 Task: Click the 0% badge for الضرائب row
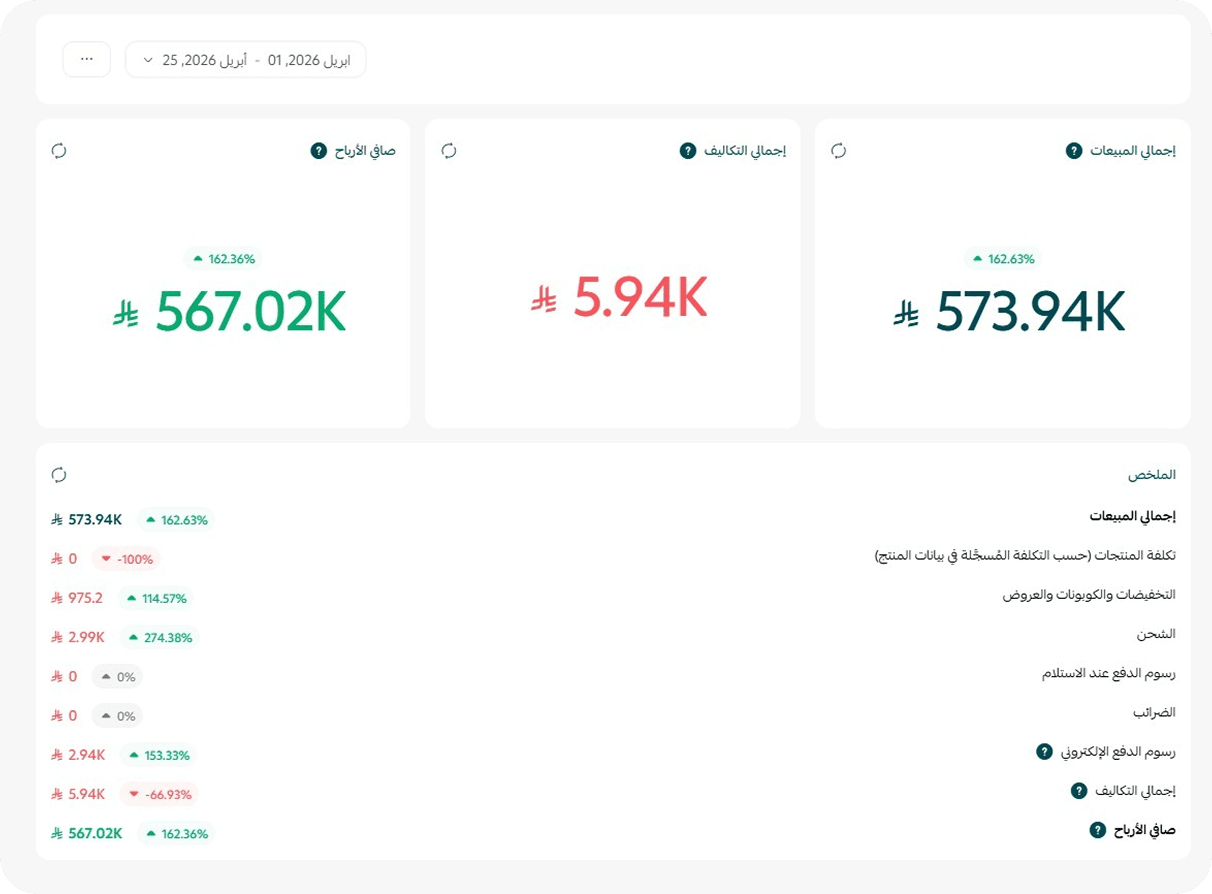[x=118, y=716]
